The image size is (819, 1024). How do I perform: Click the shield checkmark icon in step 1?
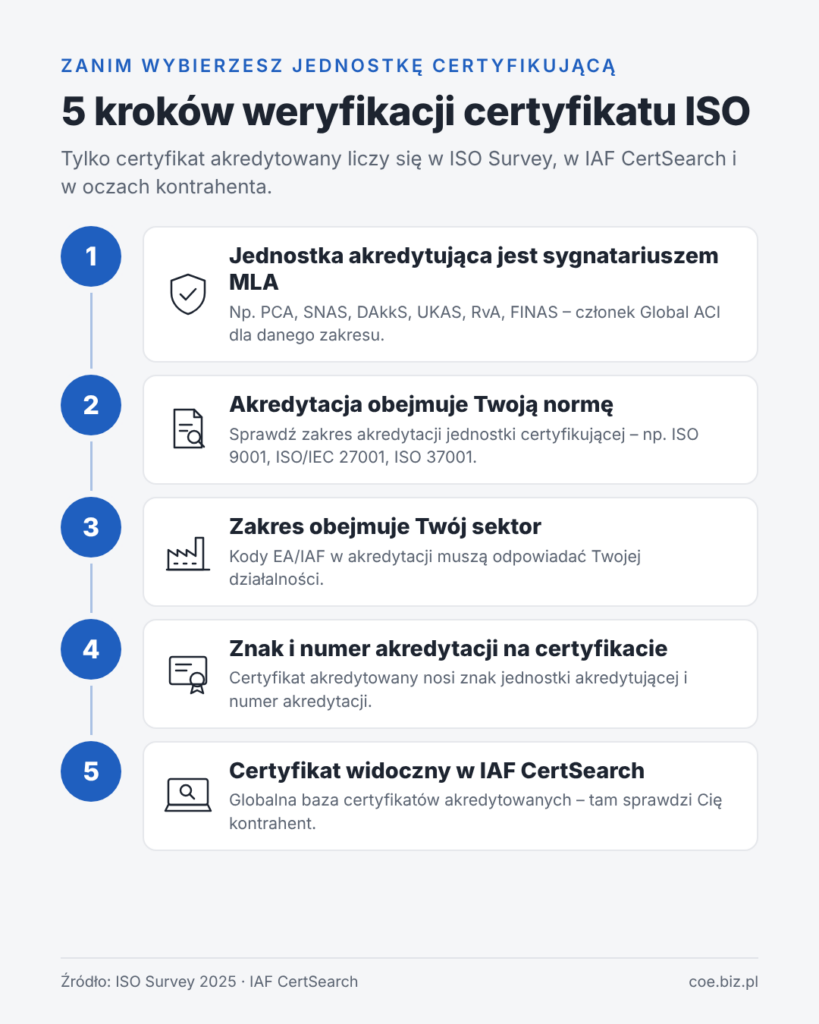point(188,294)
